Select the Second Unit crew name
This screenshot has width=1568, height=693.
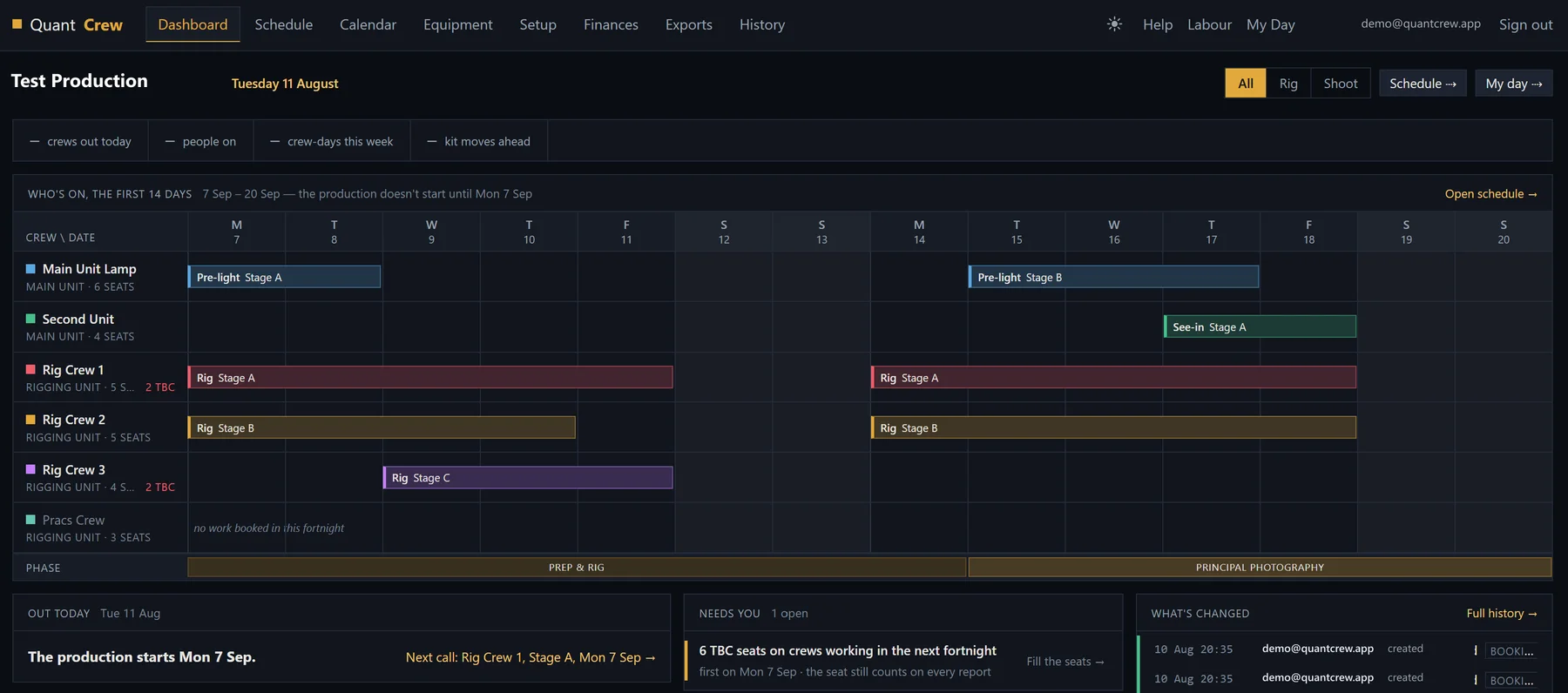[x=78, y=319]
